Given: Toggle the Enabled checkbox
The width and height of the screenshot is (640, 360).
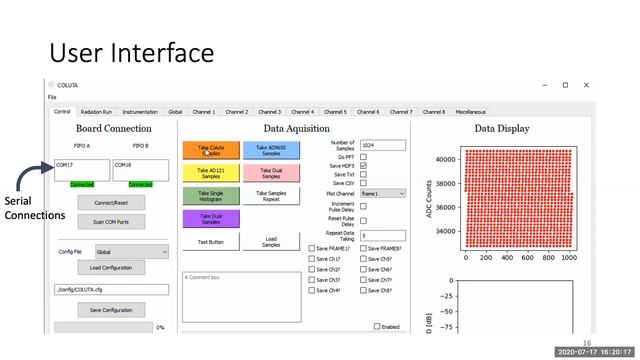Looking at the screenshot, I should (x=377, y=327).
